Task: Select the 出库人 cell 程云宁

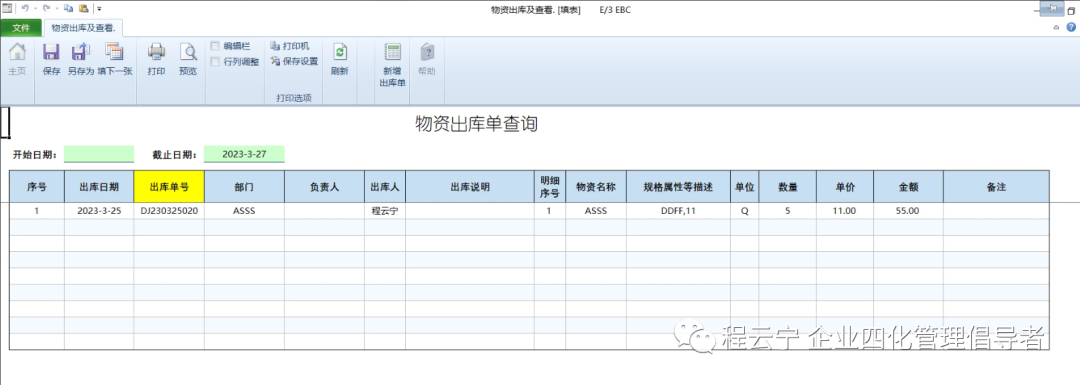Action: [385, 211]
